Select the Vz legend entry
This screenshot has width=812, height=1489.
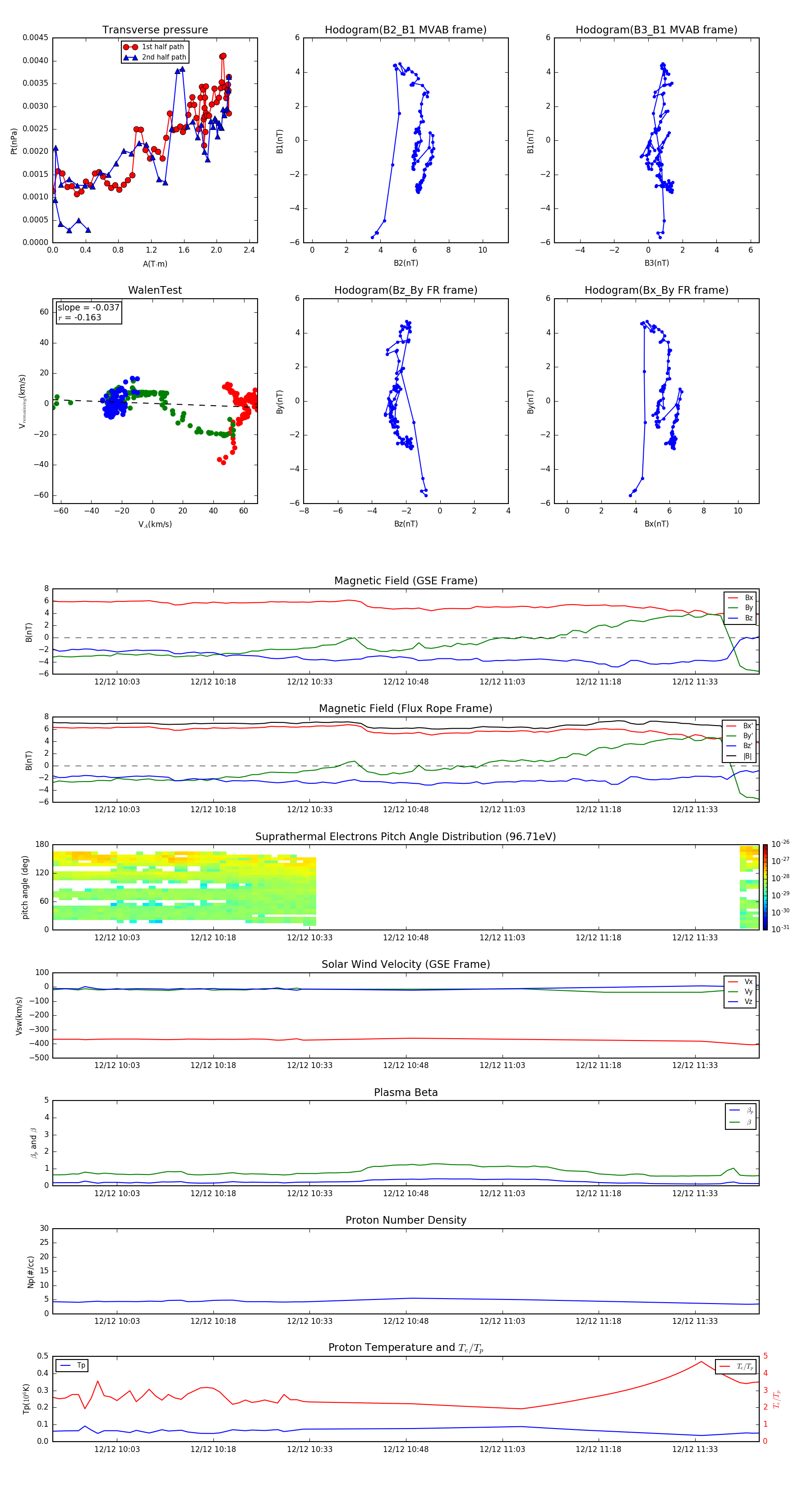click(740, 1002)
